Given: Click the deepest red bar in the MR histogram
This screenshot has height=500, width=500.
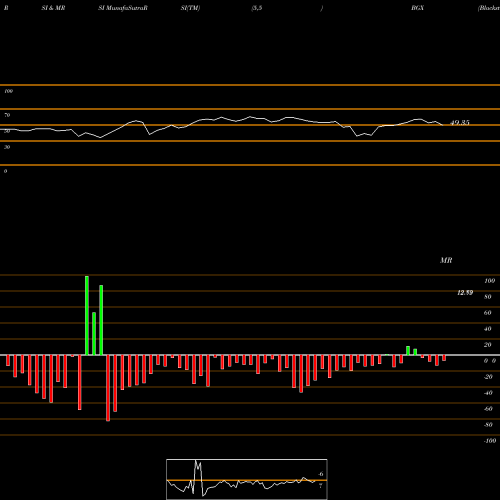Looking at the screenshot, I should pyautogui.click(x=108, y=388).
